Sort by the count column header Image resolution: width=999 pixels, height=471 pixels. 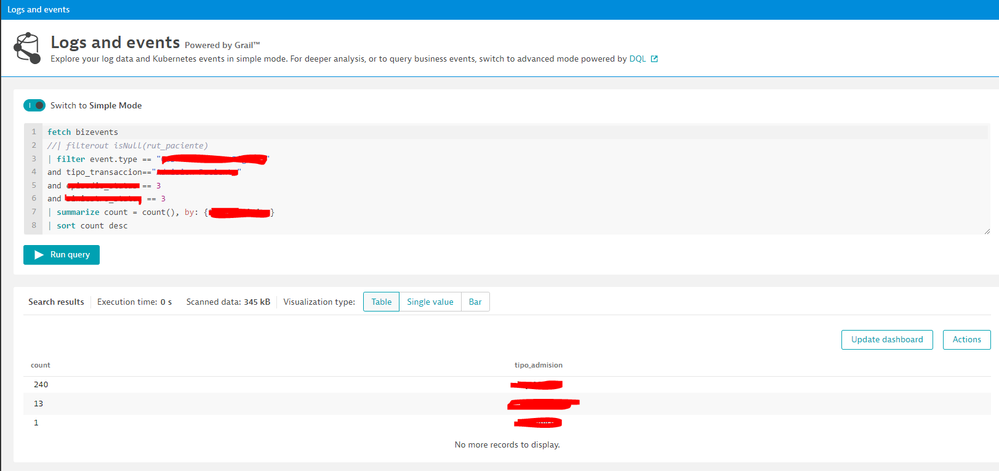click(x=41, y=366)
